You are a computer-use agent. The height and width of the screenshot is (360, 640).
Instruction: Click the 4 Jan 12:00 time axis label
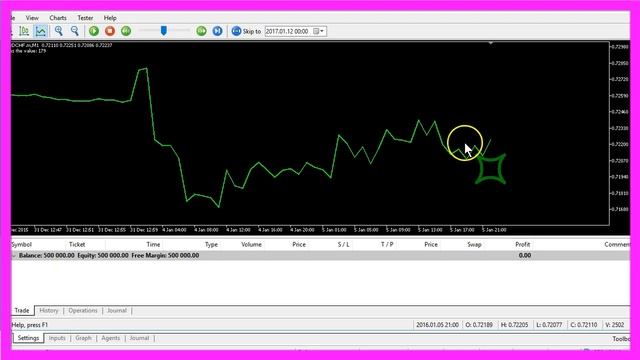(x=238, y=230)
